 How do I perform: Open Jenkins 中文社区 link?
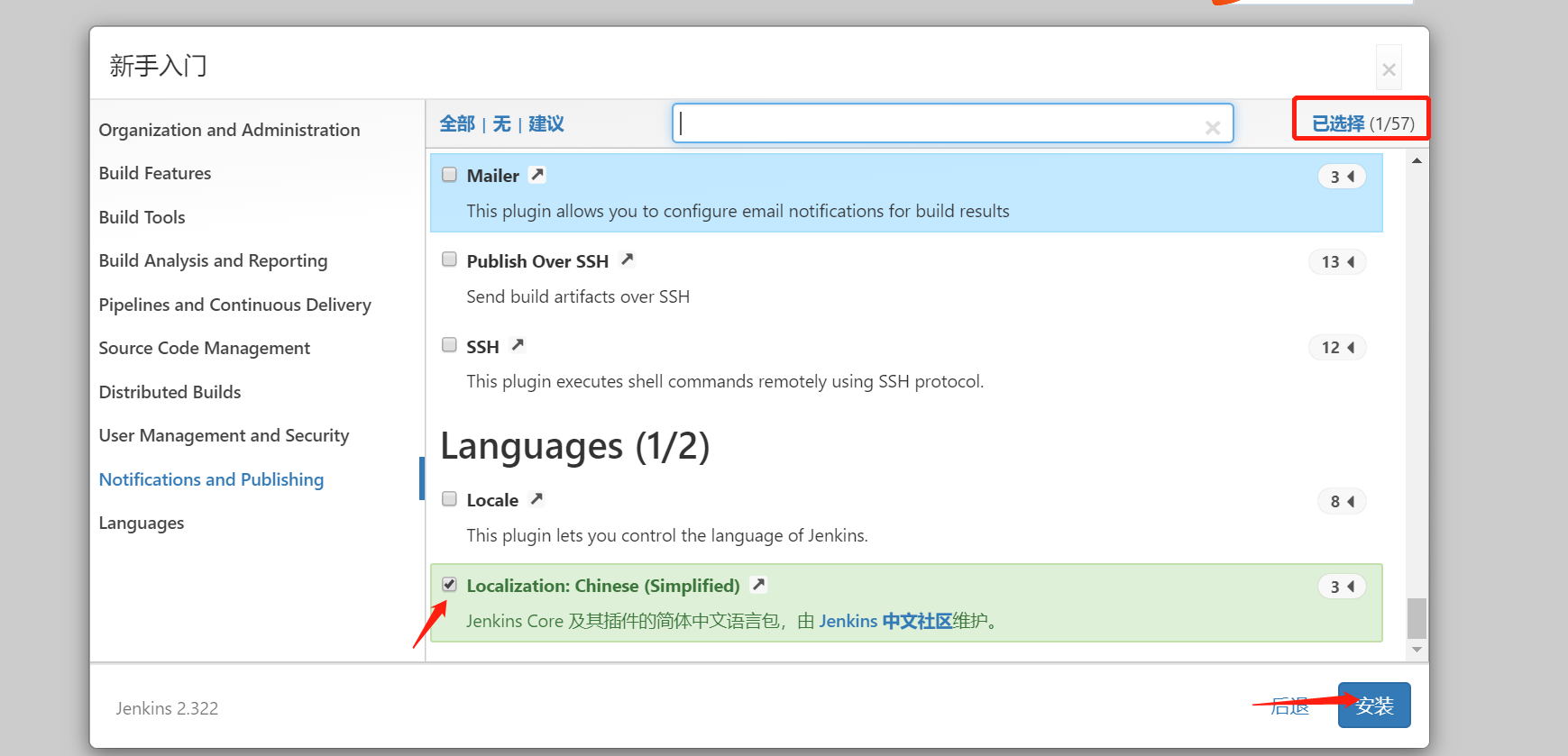pyautogui.click(x=885, y=621)
